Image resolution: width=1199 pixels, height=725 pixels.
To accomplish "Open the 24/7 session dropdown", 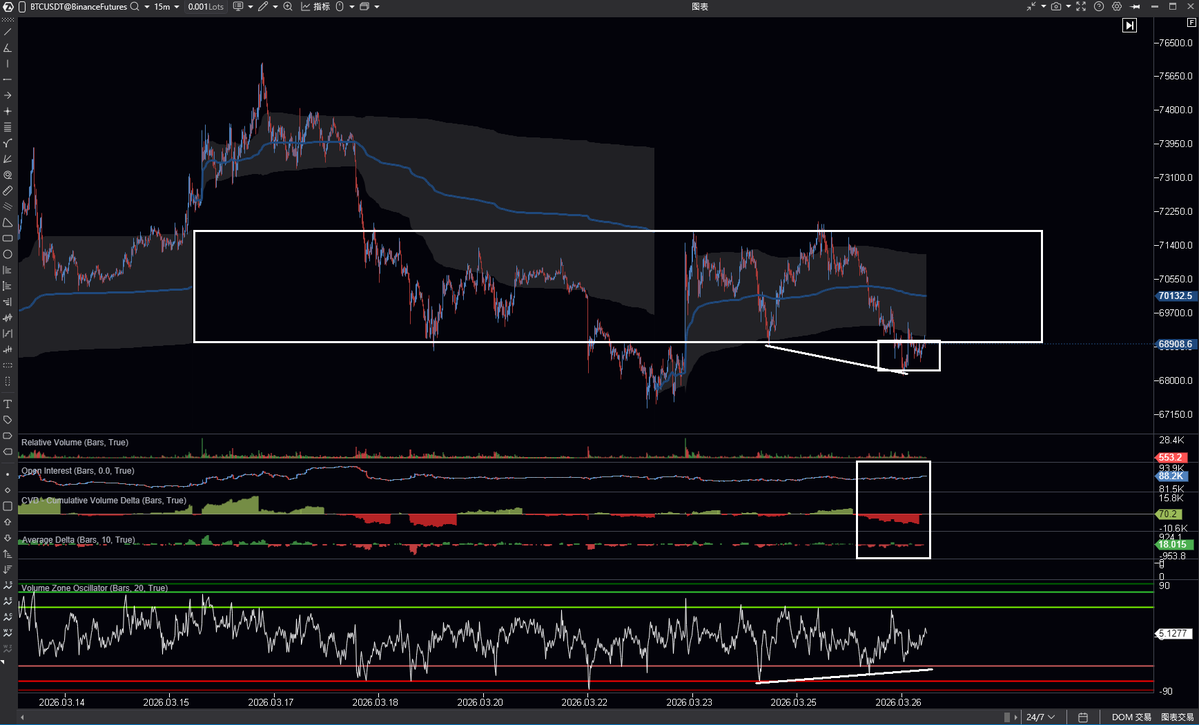I will [1041, 717].
